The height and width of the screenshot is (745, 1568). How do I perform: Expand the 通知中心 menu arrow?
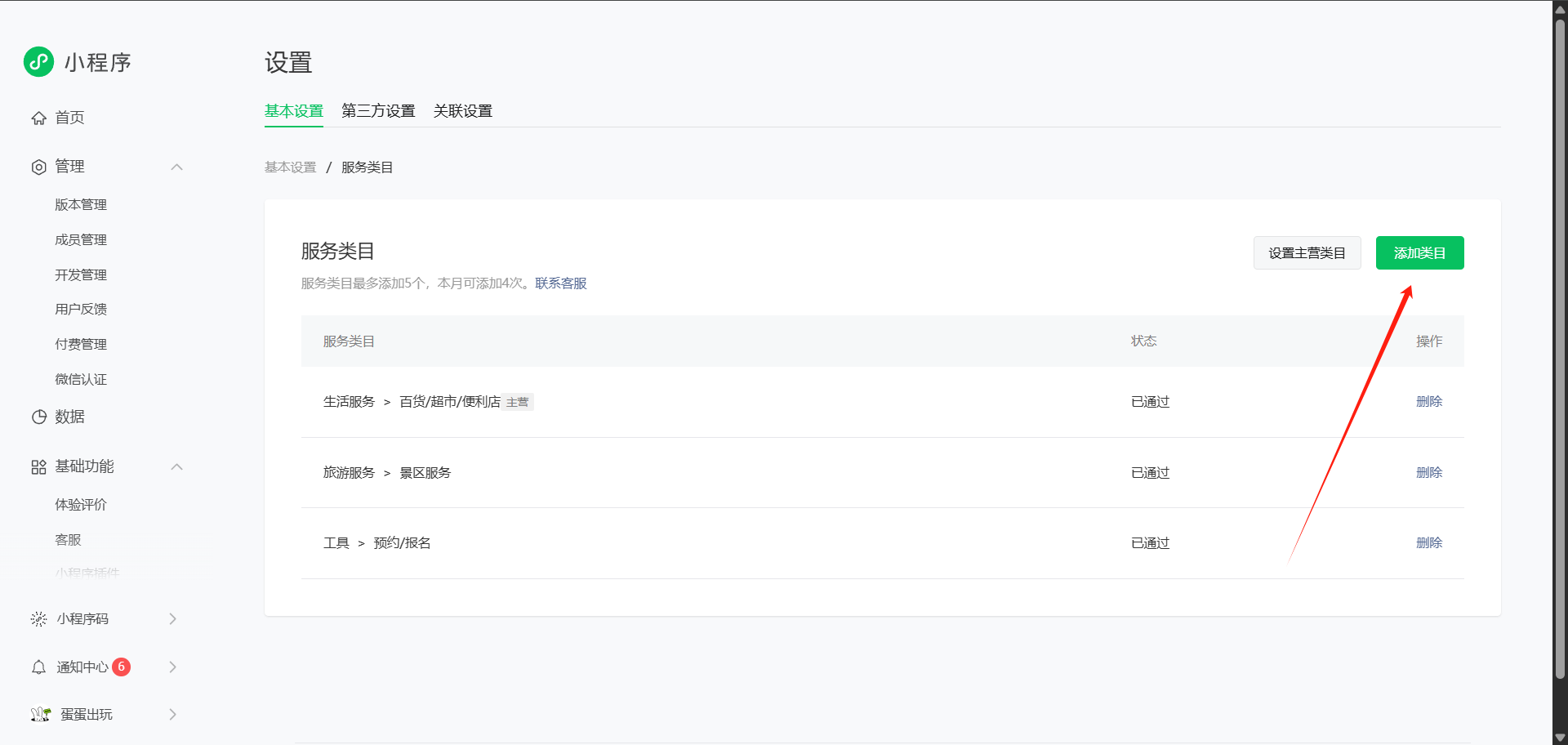172,667
